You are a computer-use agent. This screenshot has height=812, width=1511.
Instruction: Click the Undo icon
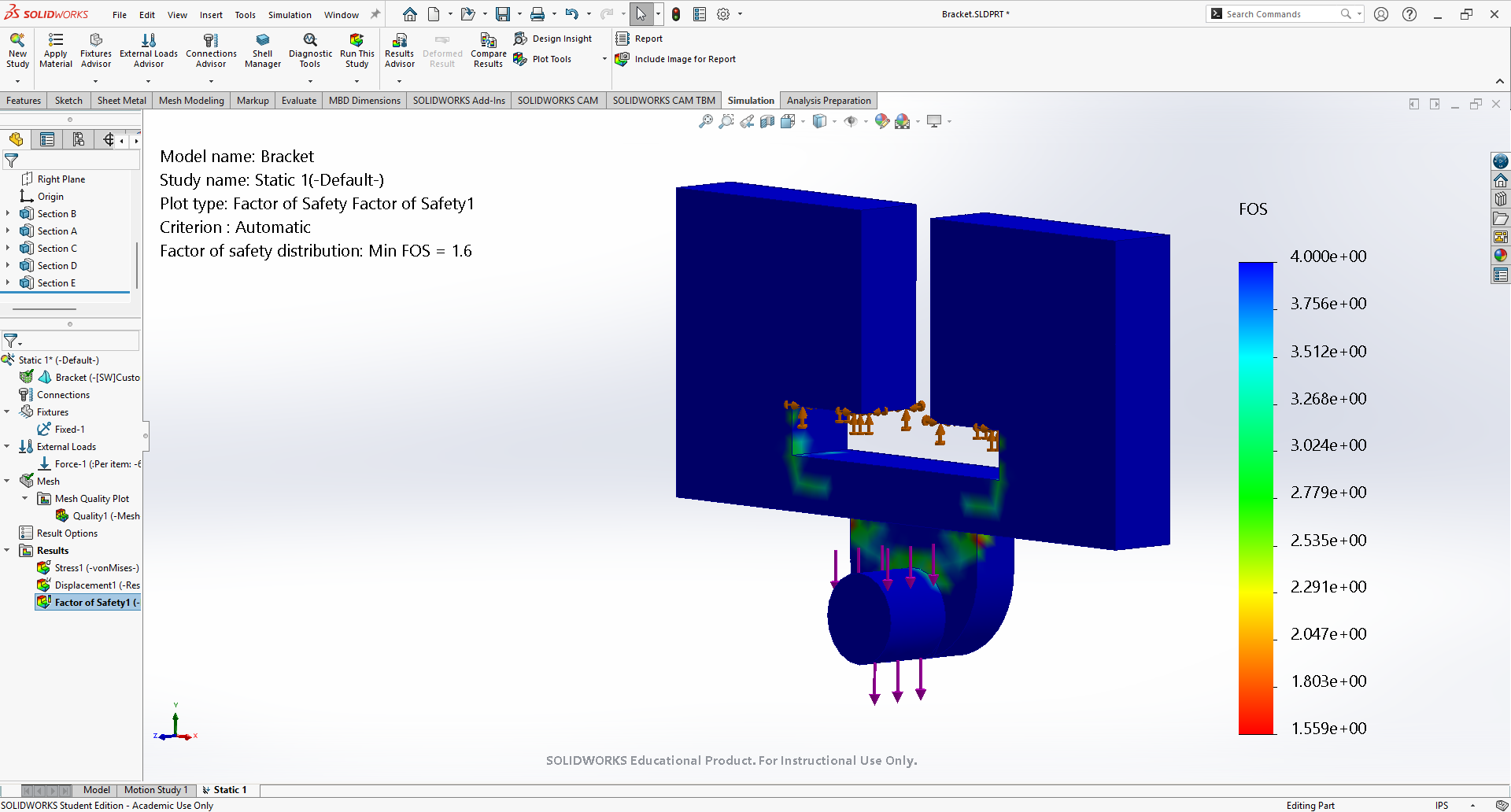pos(572,14)
